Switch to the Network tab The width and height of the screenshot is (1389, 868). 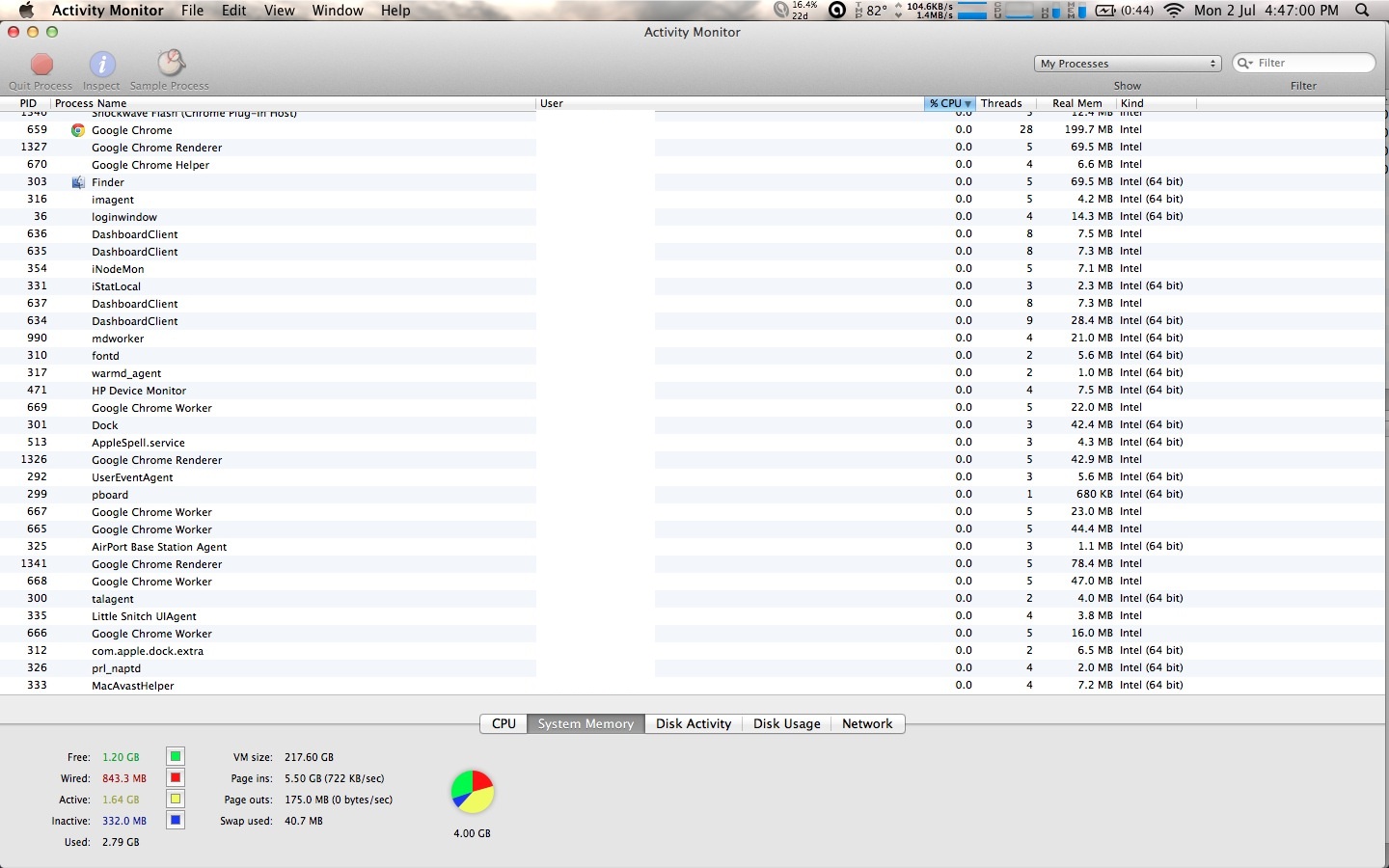[867, 723]
